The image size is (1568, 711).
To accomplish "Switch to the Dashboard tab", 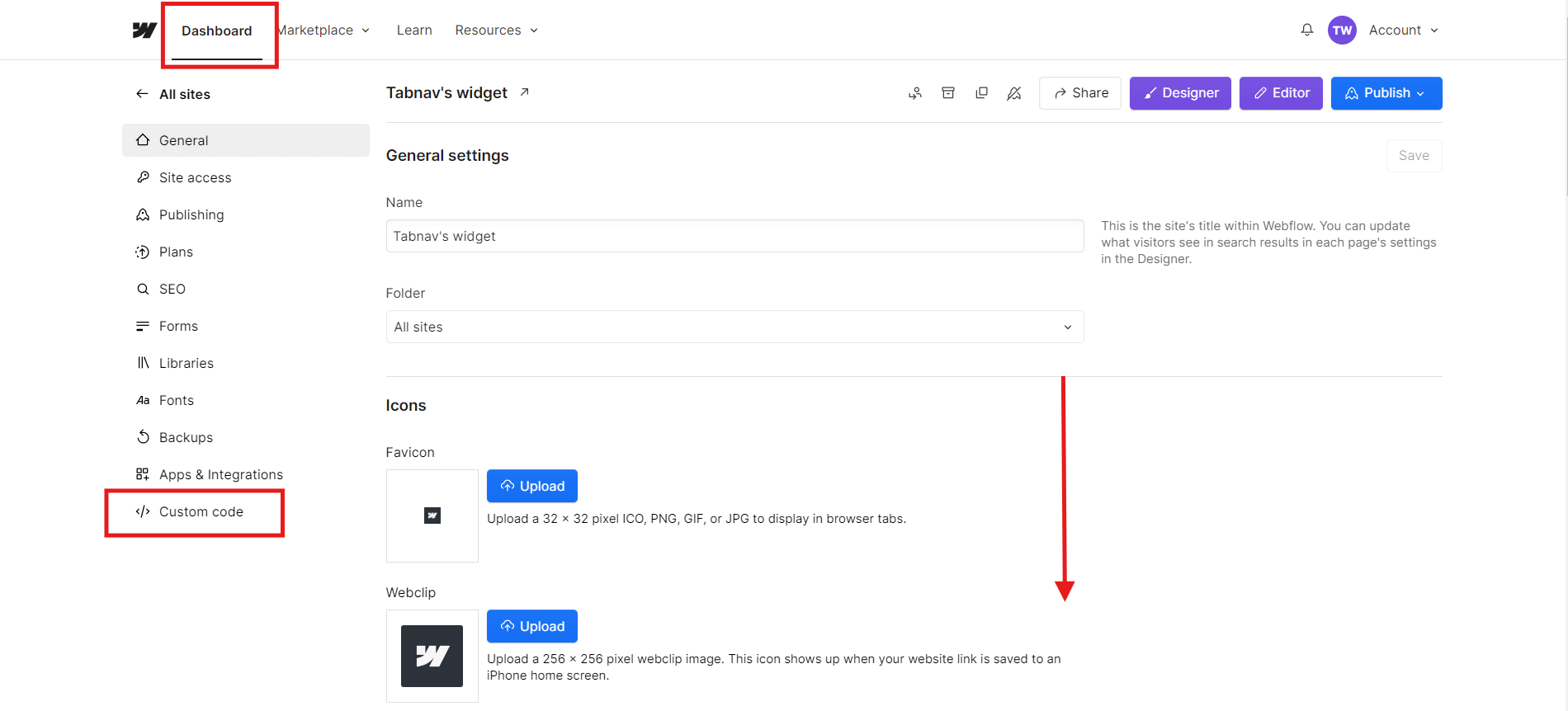I will pyautogui.click(x=216, y=31).
